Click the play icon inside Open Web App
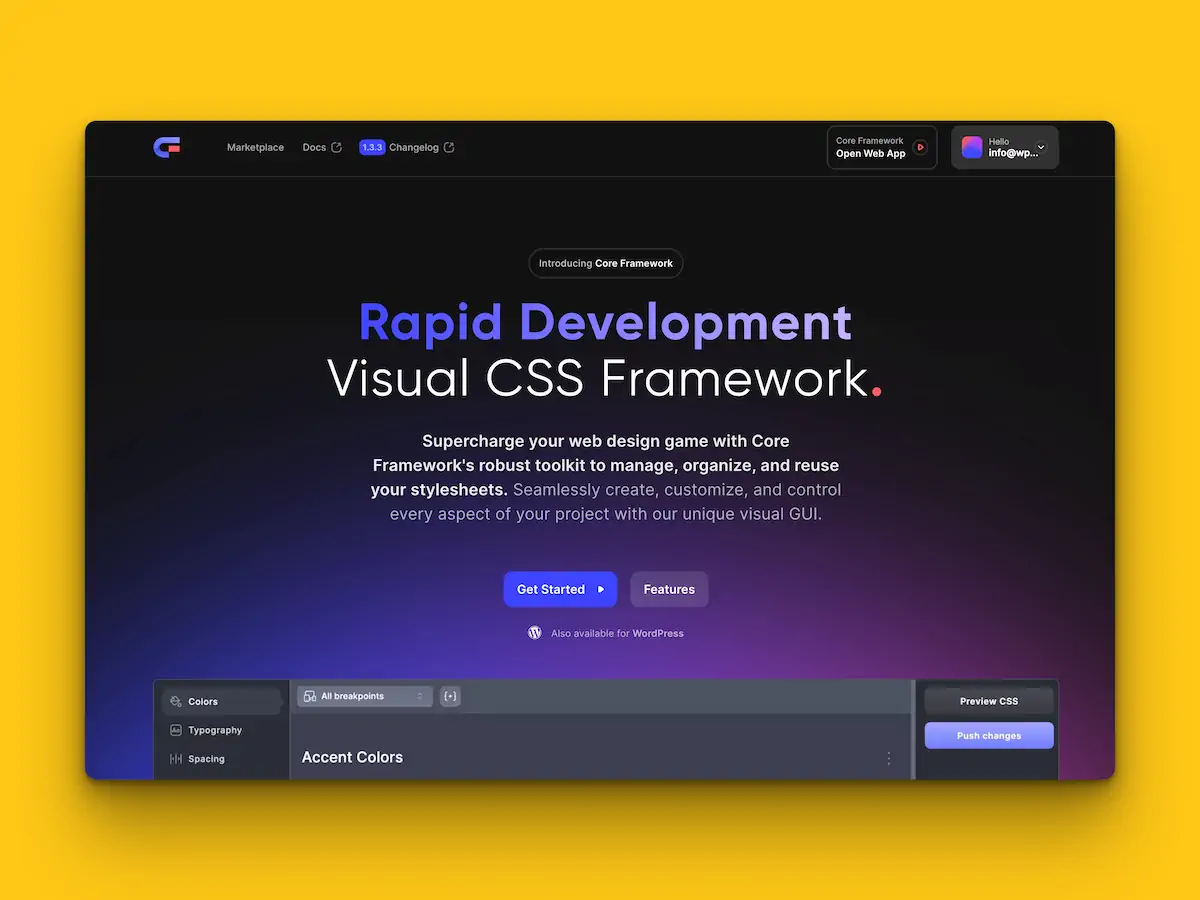 click(x=922, y=147)
